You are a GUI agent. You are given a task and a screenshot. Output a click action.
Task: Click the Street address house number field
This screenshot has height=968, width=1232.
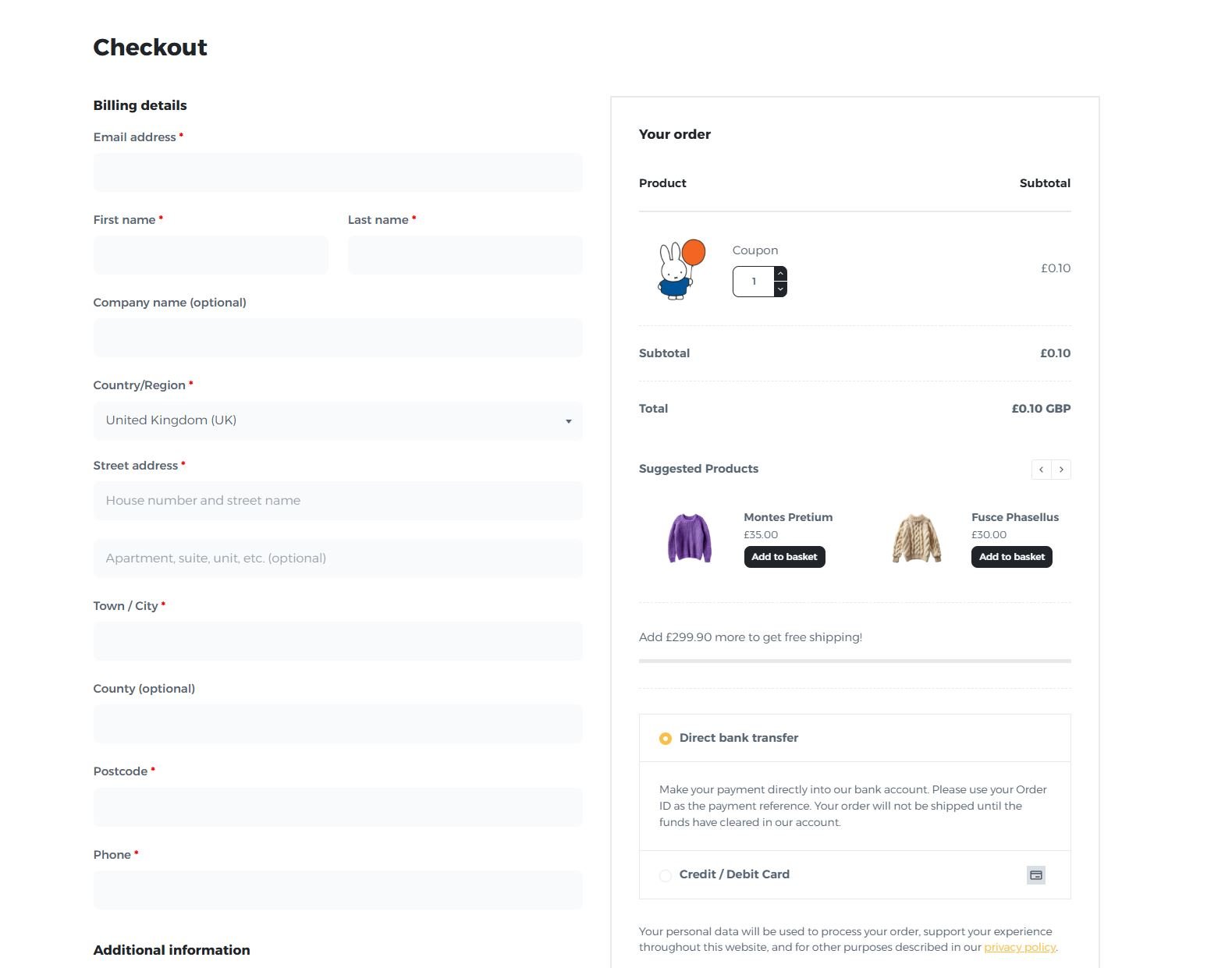click(x=337, y=501)
